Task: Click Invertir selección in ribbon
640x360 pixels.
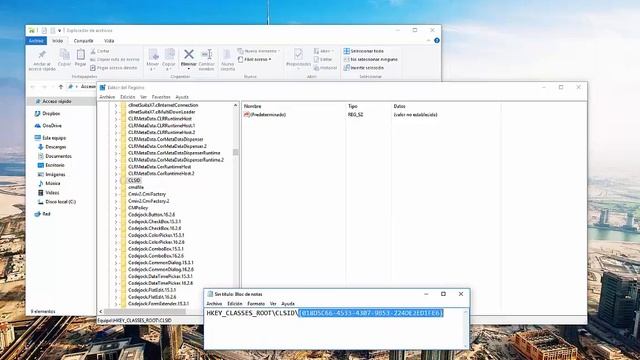Action: (364, 68)
